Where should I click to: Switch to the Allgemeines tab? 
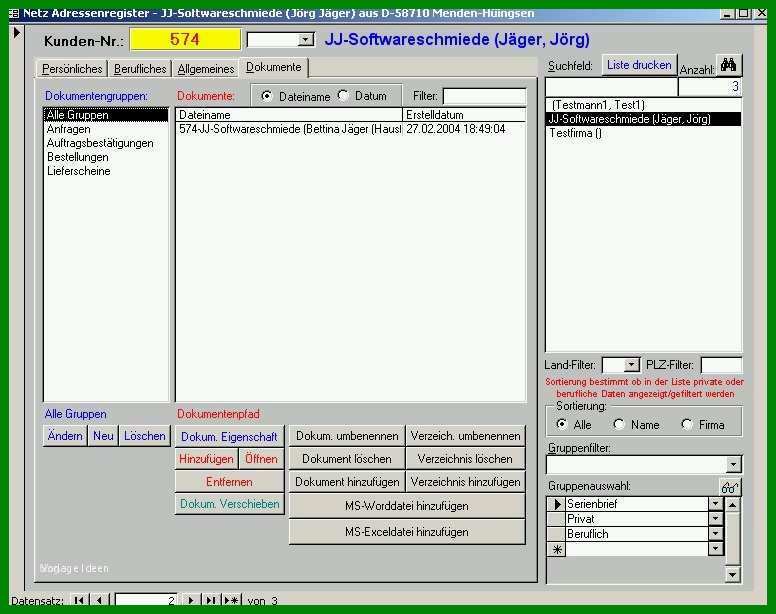tap(206, 69)
